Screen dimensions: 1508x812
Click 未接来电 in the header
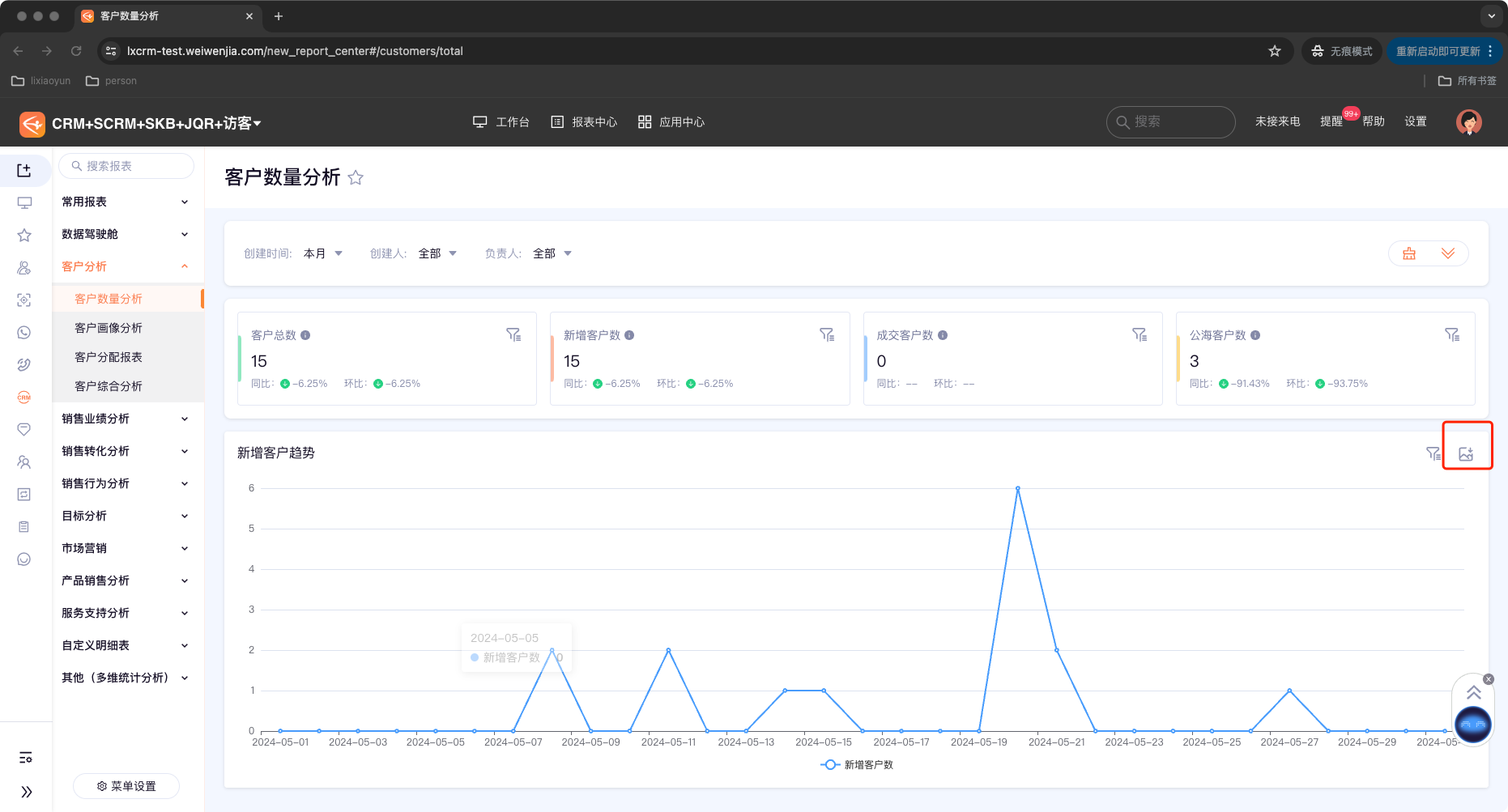pos(1277,121)
